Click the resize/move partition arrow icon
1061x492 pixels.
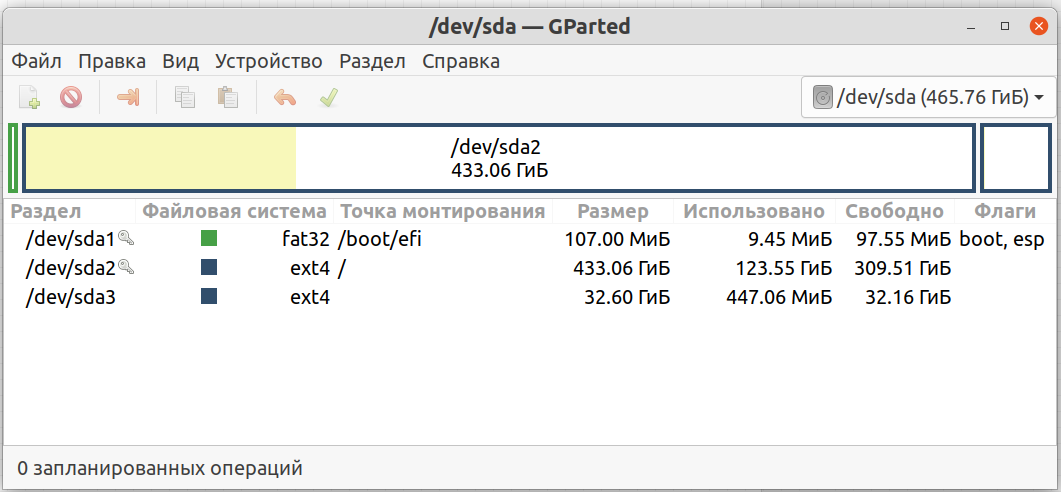click(x=128, y=97)
